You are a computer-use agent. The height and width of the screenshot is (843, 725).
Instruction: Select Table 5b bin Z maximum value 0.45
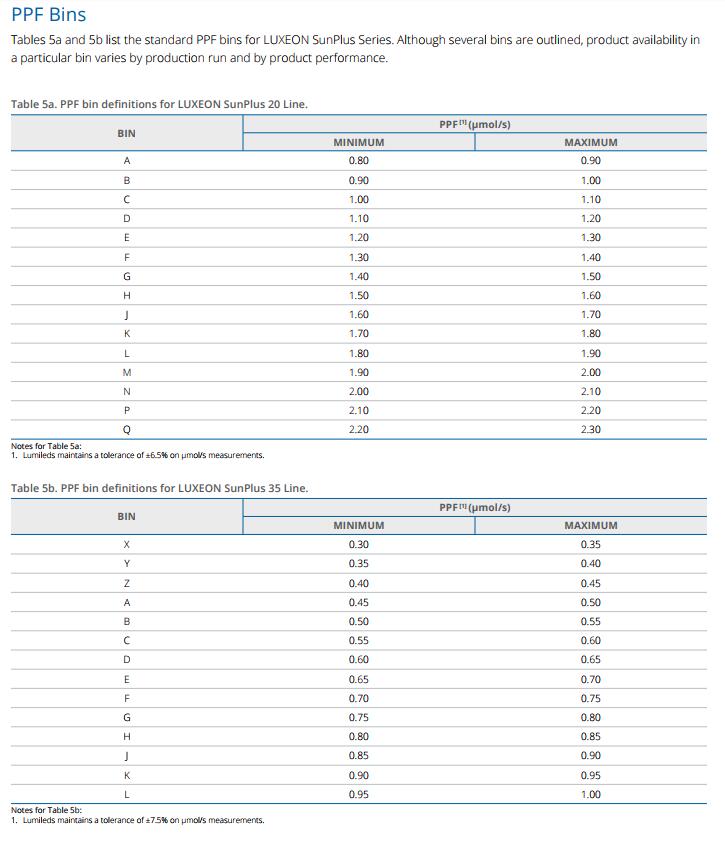[591, 584]
